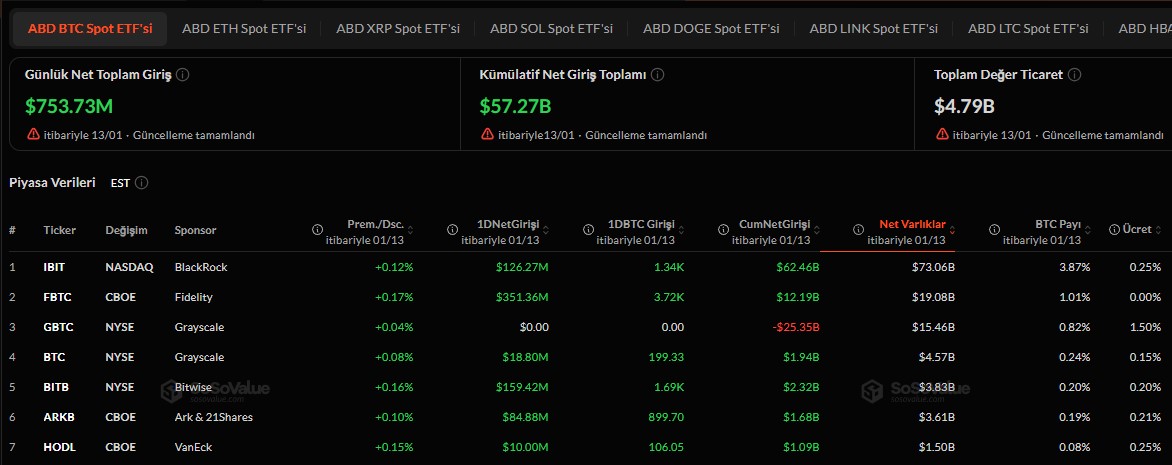The width and height of the screenshot is (1172, 465).
Task: Open the FBTC ticker link
Action: tap(55, 297)
